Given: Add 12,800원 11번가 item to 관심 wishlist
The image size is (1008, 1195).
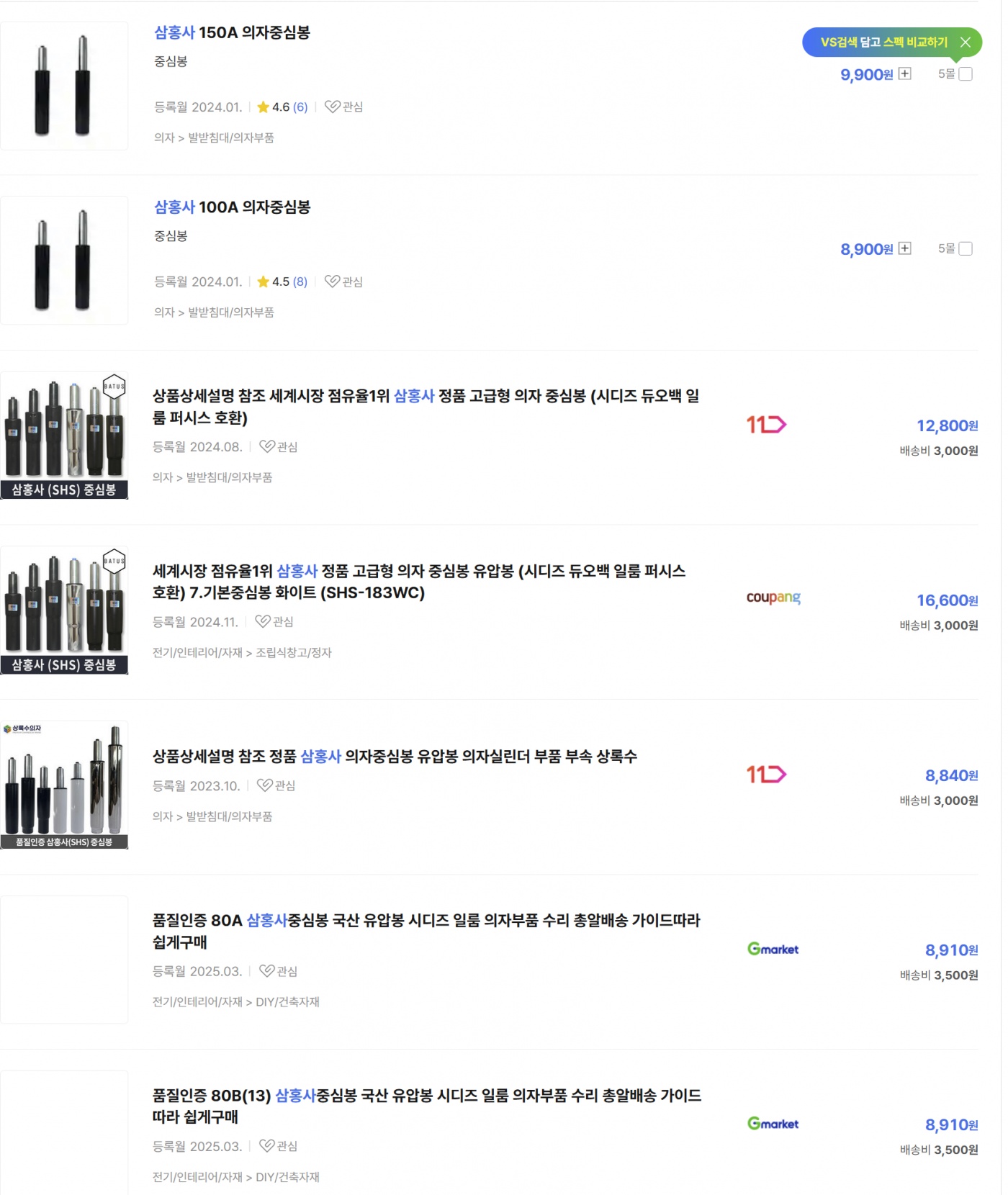Looking at the screenshot, I should [x=268, y=447].
